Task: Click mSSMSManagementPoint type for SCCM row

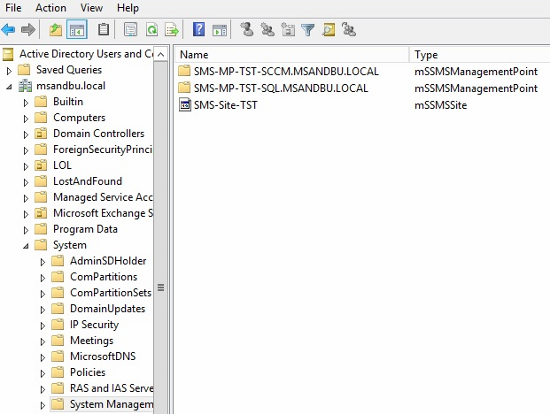Action: click(476, 71)
